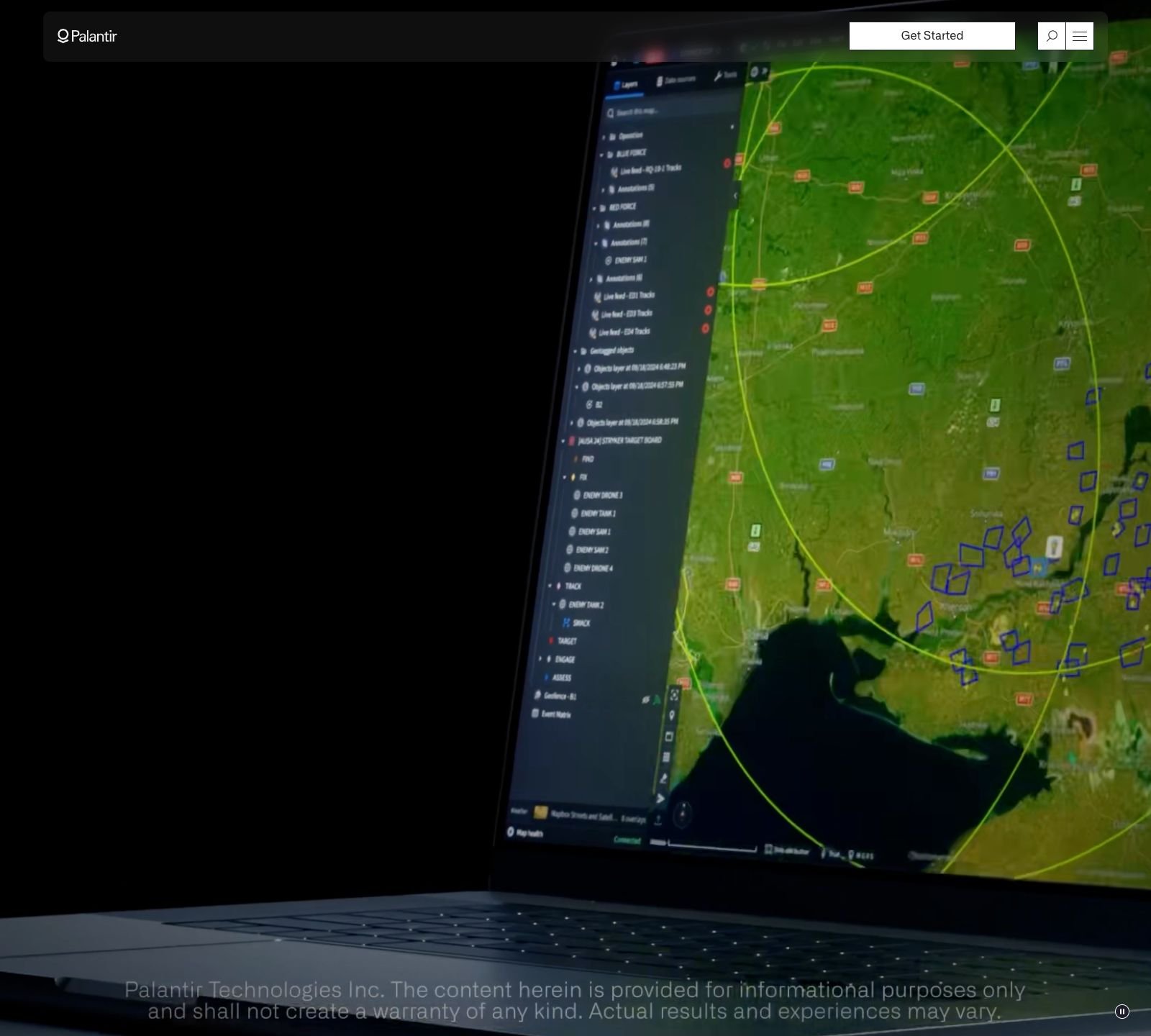Pause the background video

click(x=1122, y=1012)
